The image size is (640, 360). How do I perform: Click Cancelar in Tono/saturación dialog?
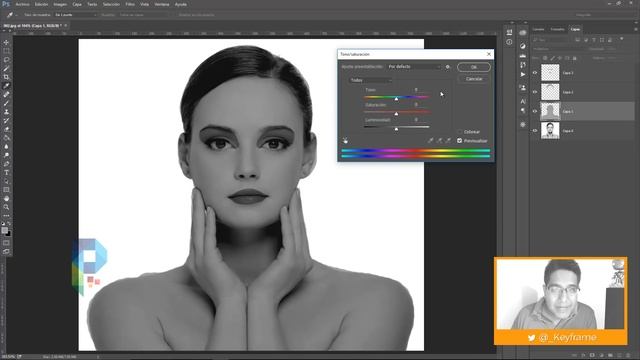[474, 79]
